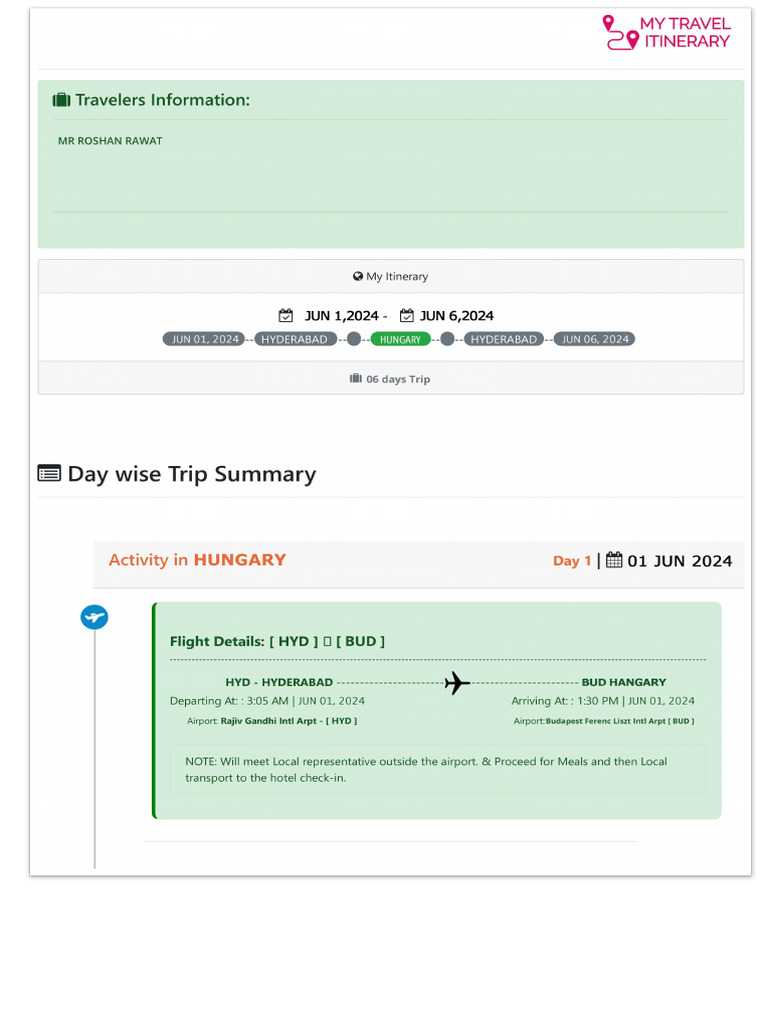Select the green HUNGARY destination pill
This screenshot has width=768, height=1024.
pos(400,339)
